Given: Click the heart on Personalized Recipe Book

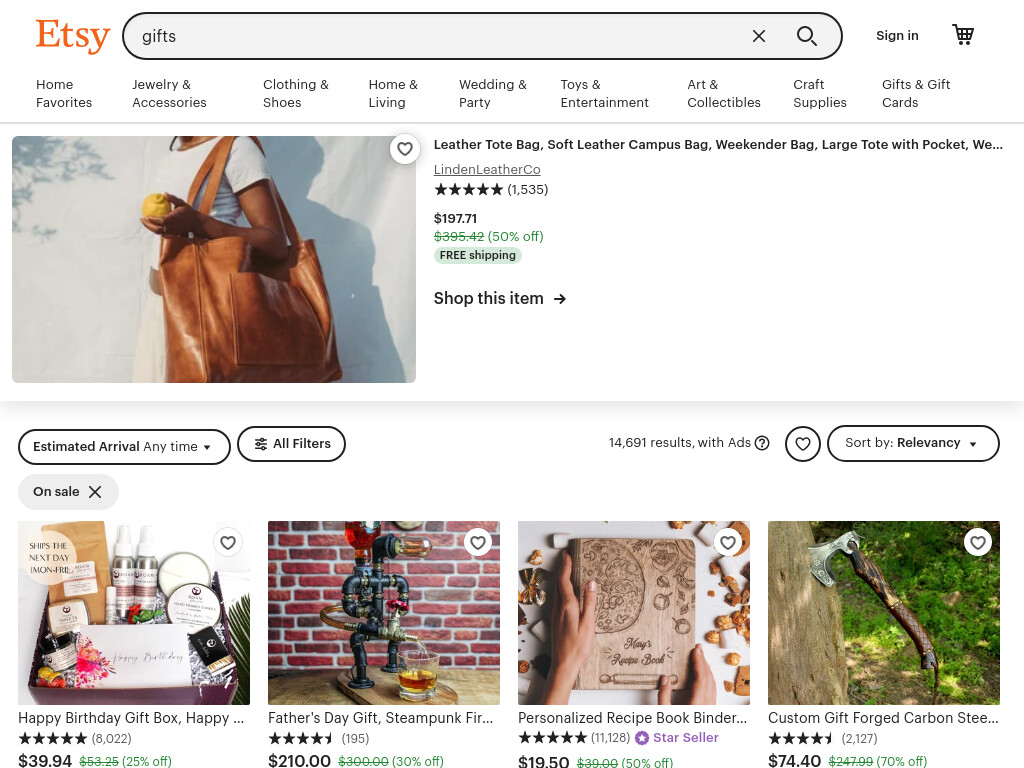Looking at the screenshot, I should click(x=728, y=543).
